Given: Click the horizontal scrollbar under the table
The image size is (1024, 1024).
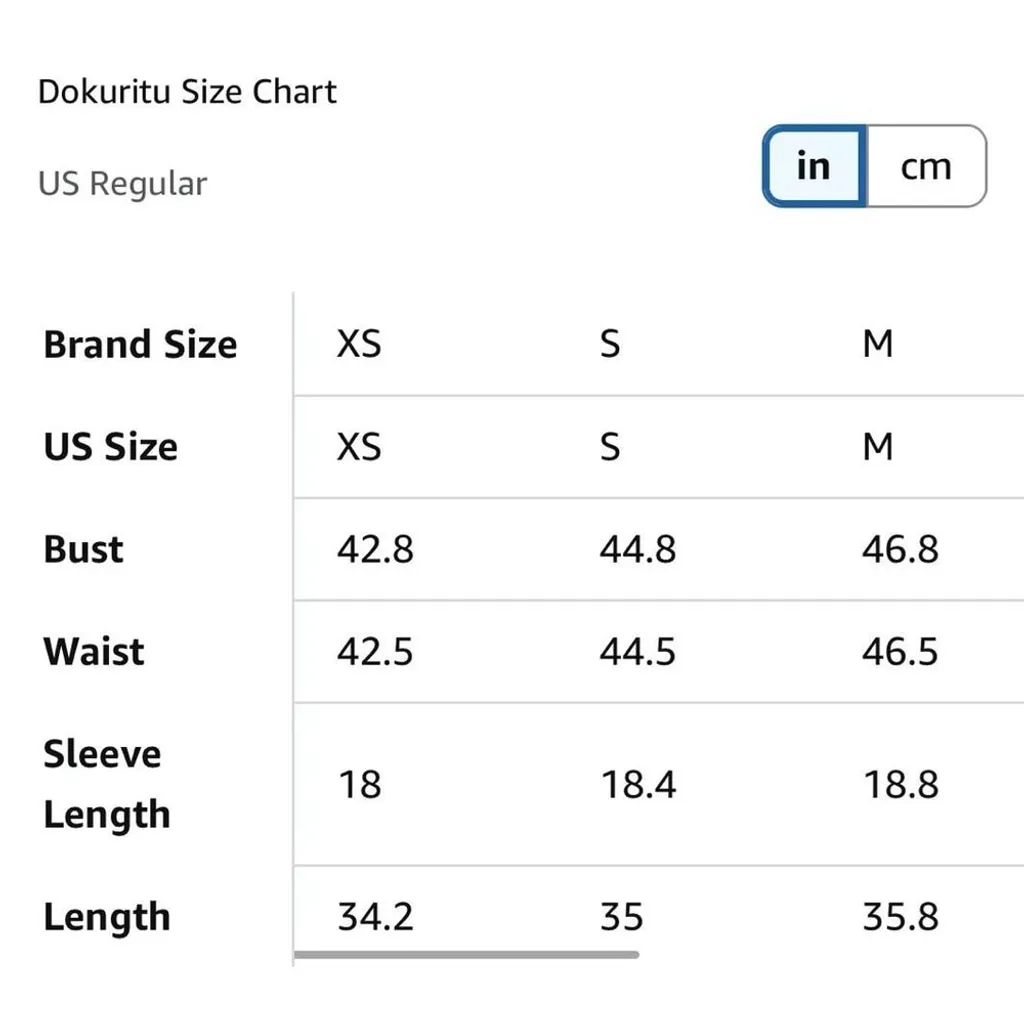Looking at the screenshot, I should tap(466, 955).
